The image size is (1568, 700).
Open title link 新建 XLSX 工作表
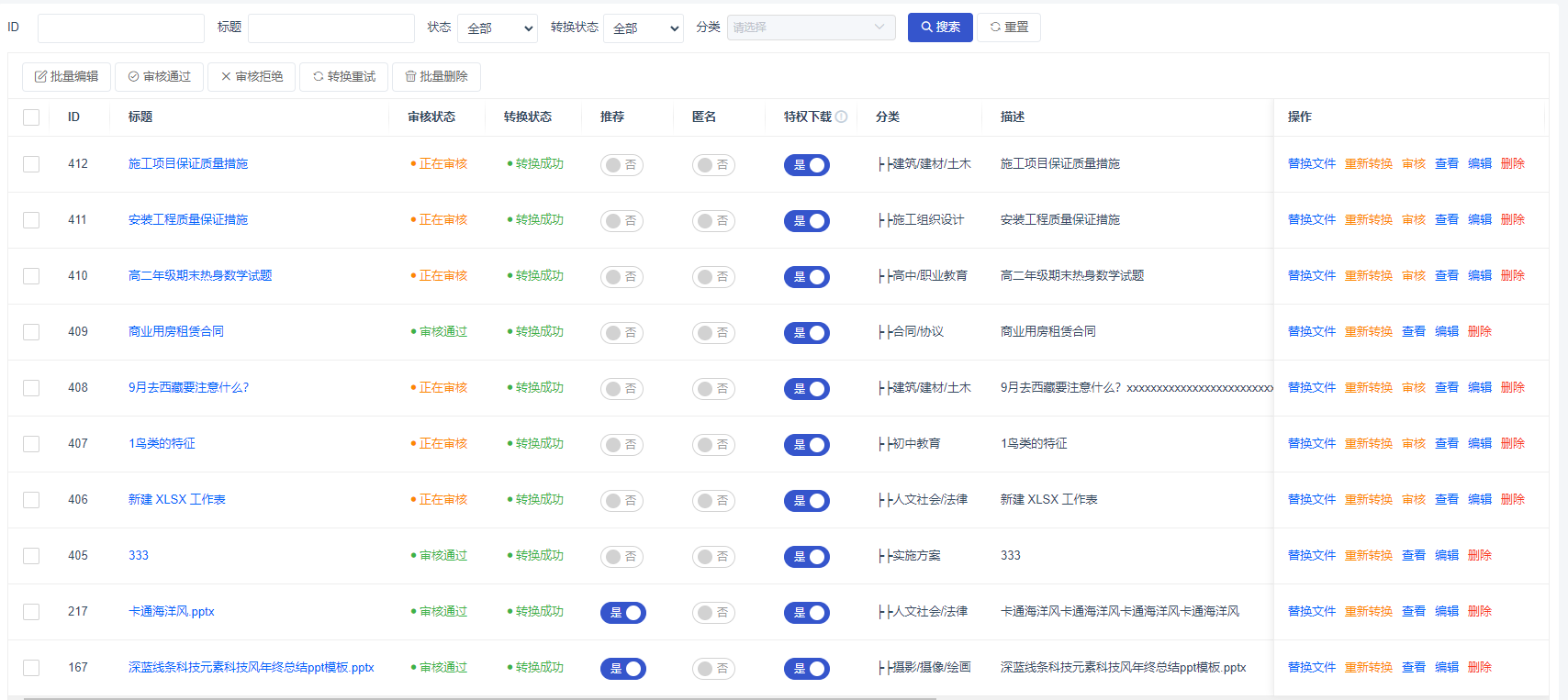177,499
